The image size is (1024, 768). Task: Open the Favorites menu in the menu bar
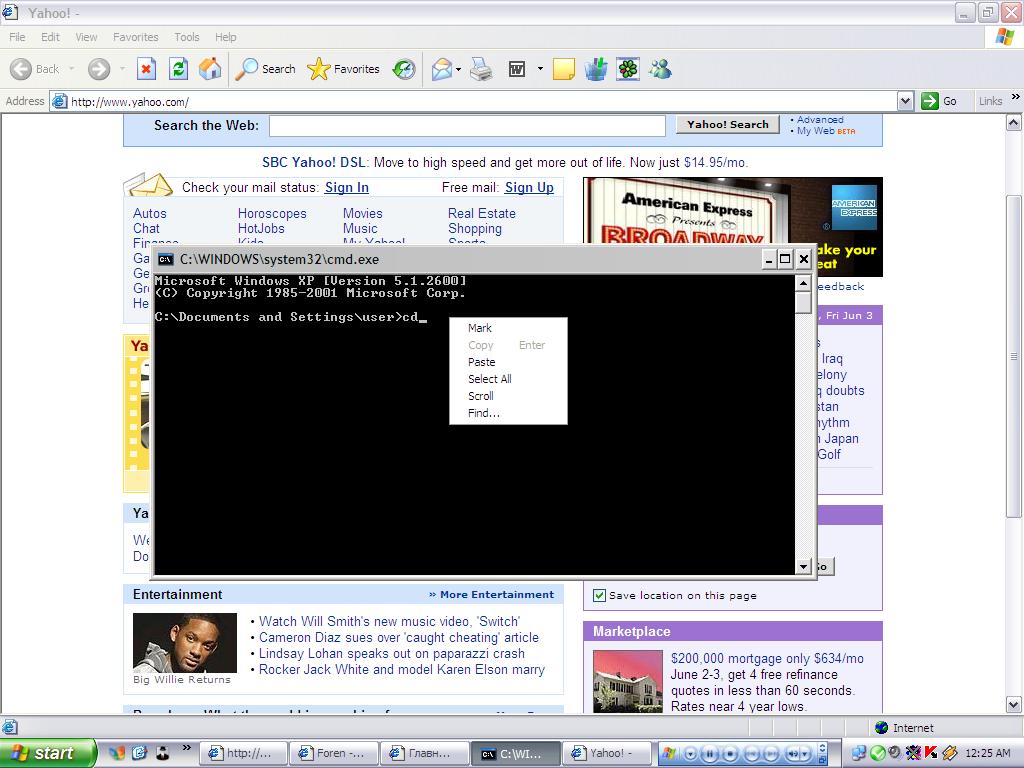click(135, 37)
